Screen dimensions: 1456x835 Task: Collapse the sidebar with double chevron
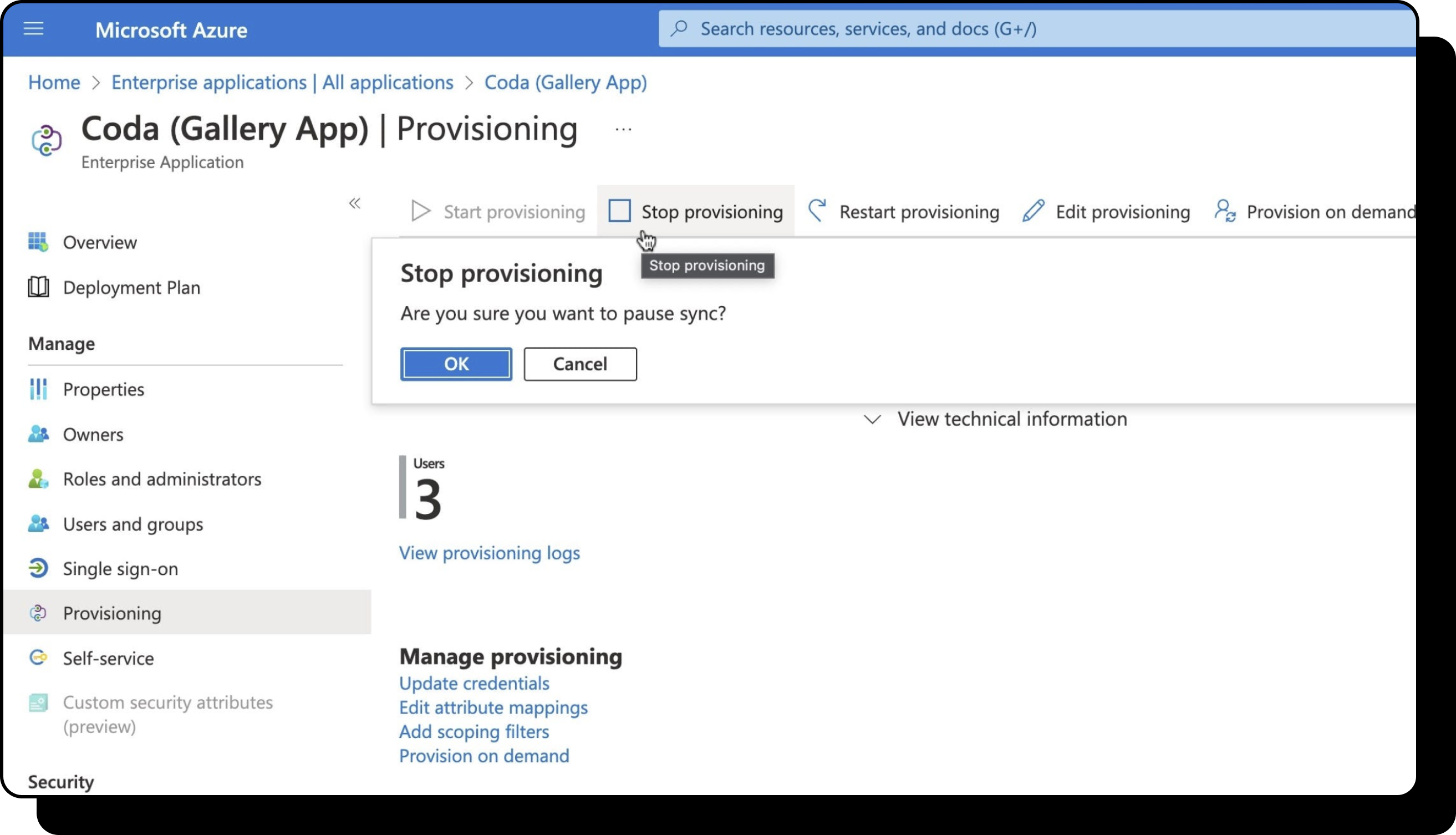pyautogui.click(x=354, y=203)
